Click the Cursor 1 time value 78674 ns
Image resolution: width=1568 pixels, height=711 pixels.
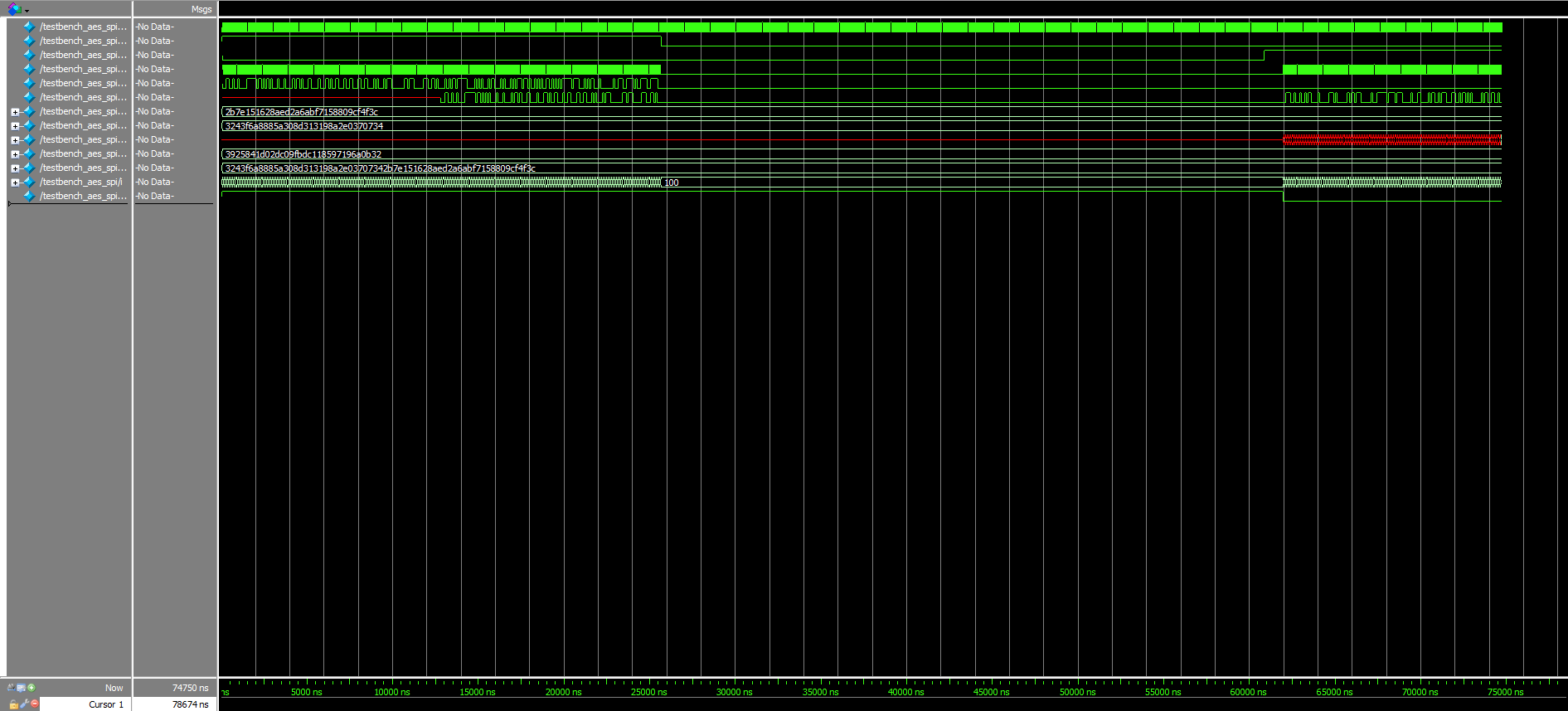click(x=190, y=704)
